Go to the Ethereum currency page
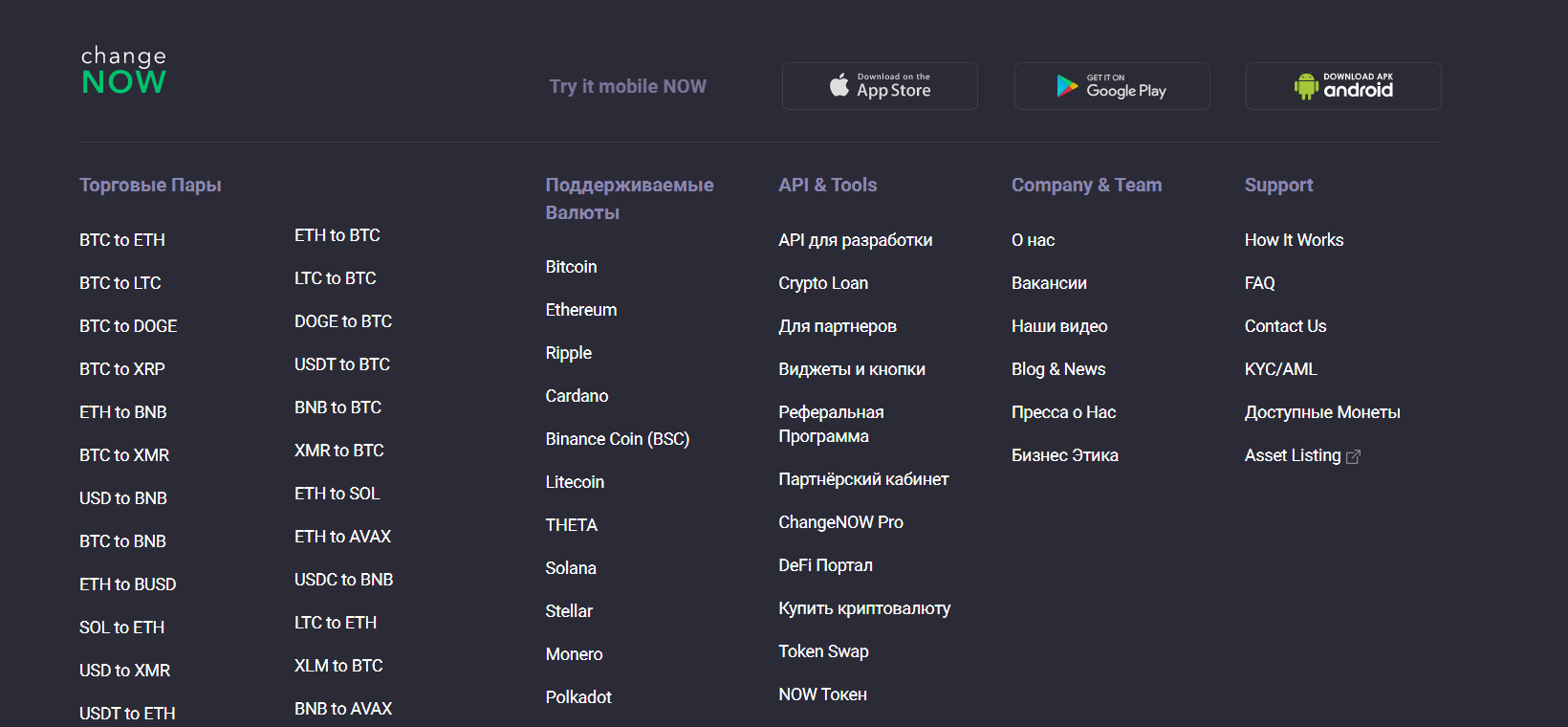 pos(581,310)
